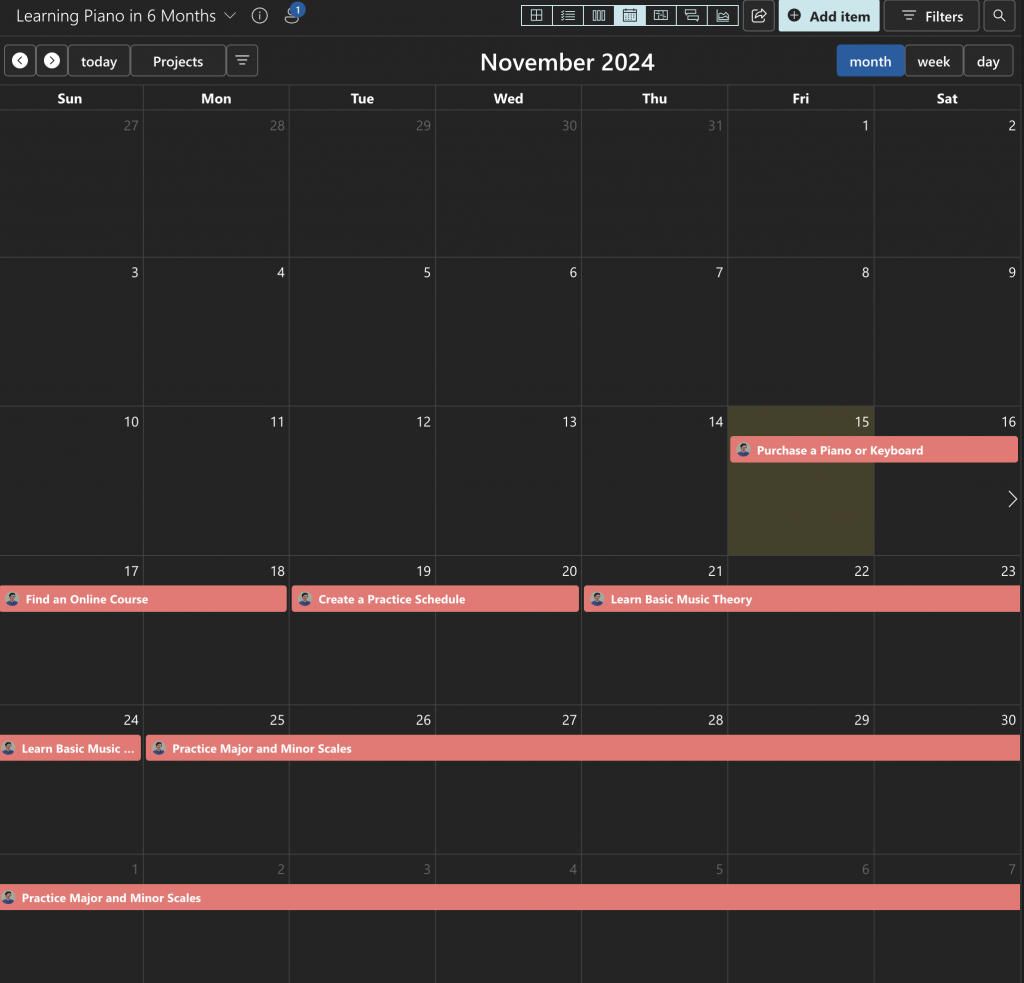This screenshot has width=1024, height=983.
Task: Switch to day view
Action: [x=988, y=61]
